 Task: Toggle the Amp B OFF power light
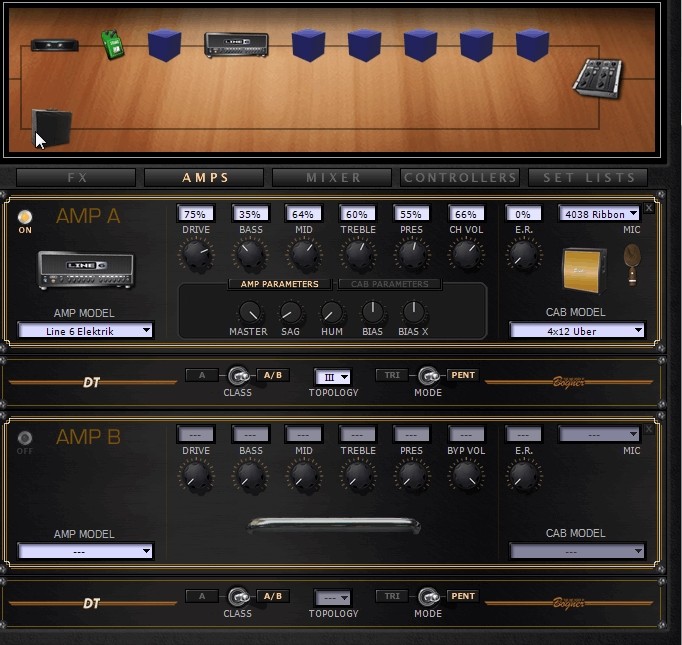(25, 438)
